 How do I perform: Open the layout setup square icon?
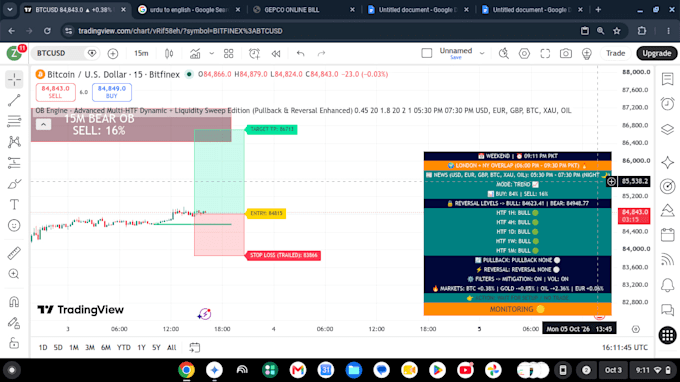click(x=427, y=53)
